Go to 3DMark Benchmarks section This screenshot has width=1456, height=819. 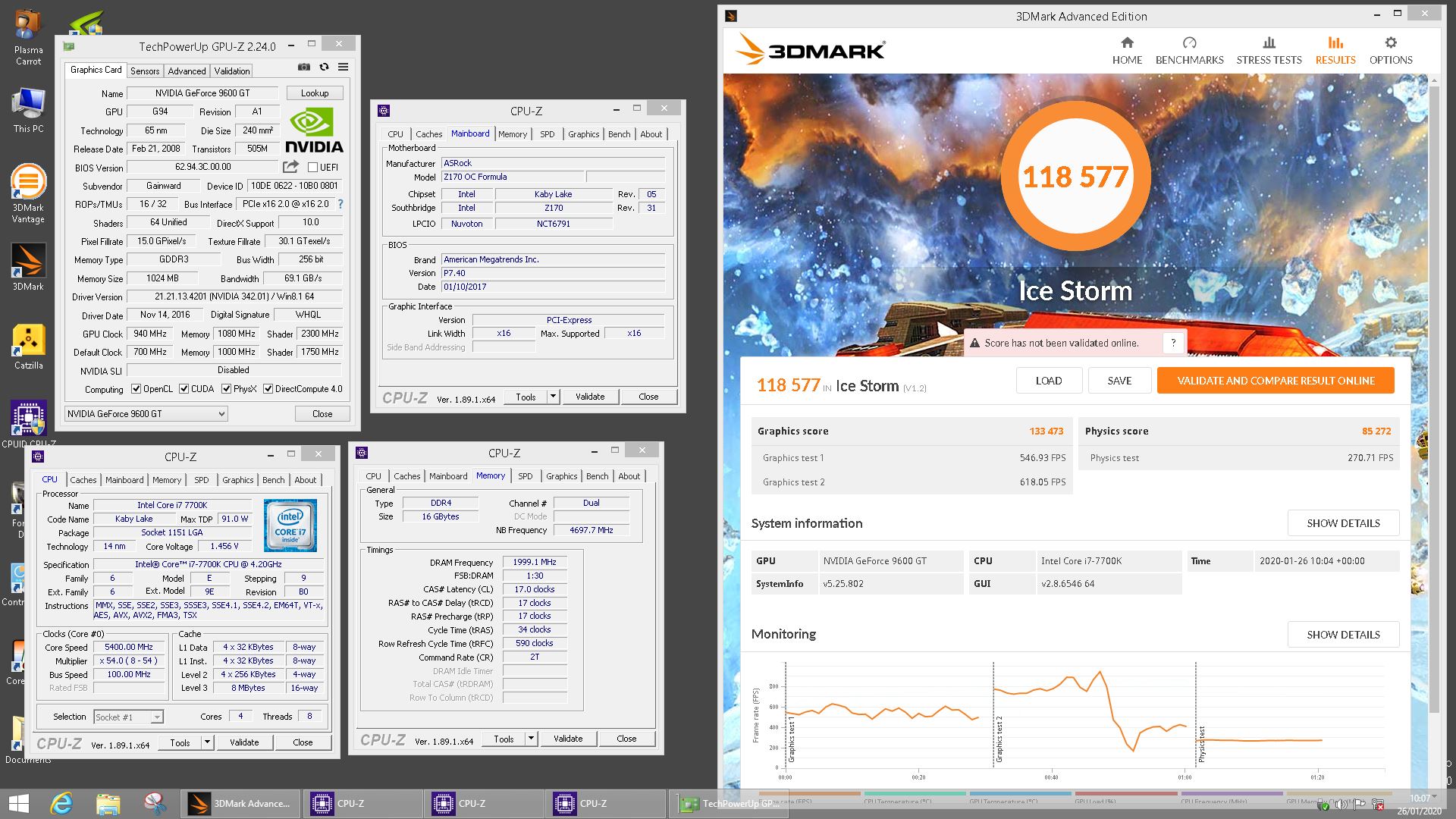click(1189, 51)
